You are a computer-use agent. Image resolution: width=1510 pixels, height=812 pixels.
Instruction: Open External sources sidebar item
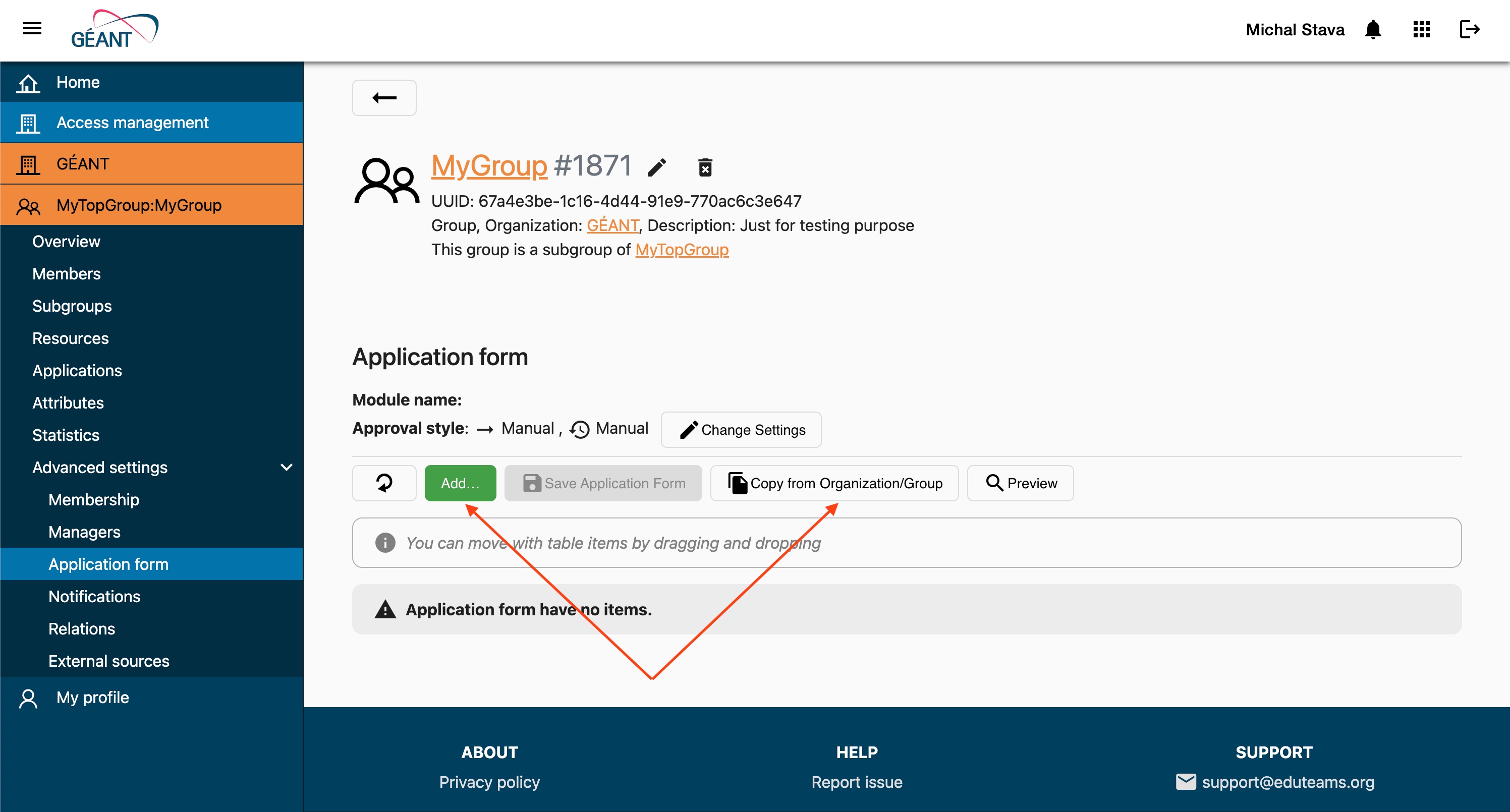(x=108, y=660)
